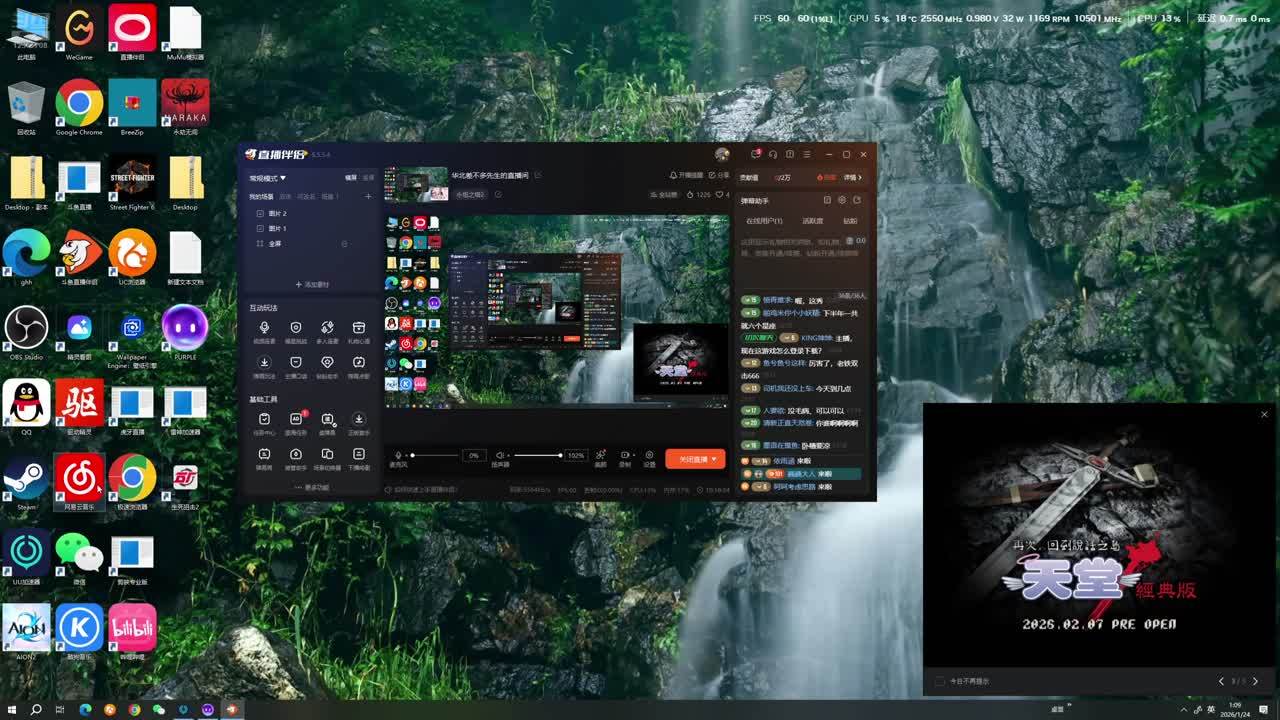Toggle the 图片 1 source checkbox
Image resolution: width=1280 pixels, height=720 pixels.
[x=260, y=229]
